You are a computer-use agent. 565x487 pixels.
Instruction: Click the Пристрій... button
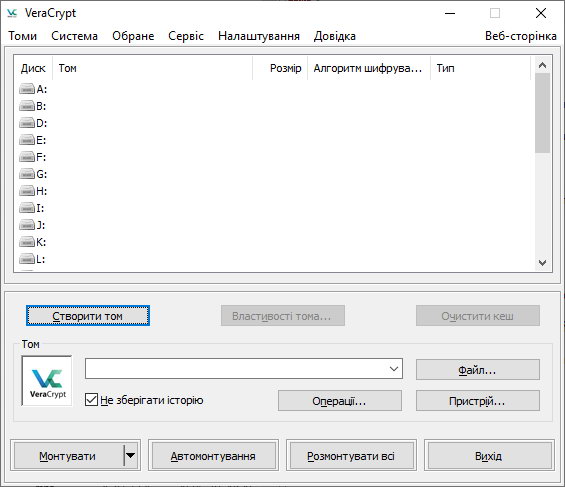tap(478, 401)
